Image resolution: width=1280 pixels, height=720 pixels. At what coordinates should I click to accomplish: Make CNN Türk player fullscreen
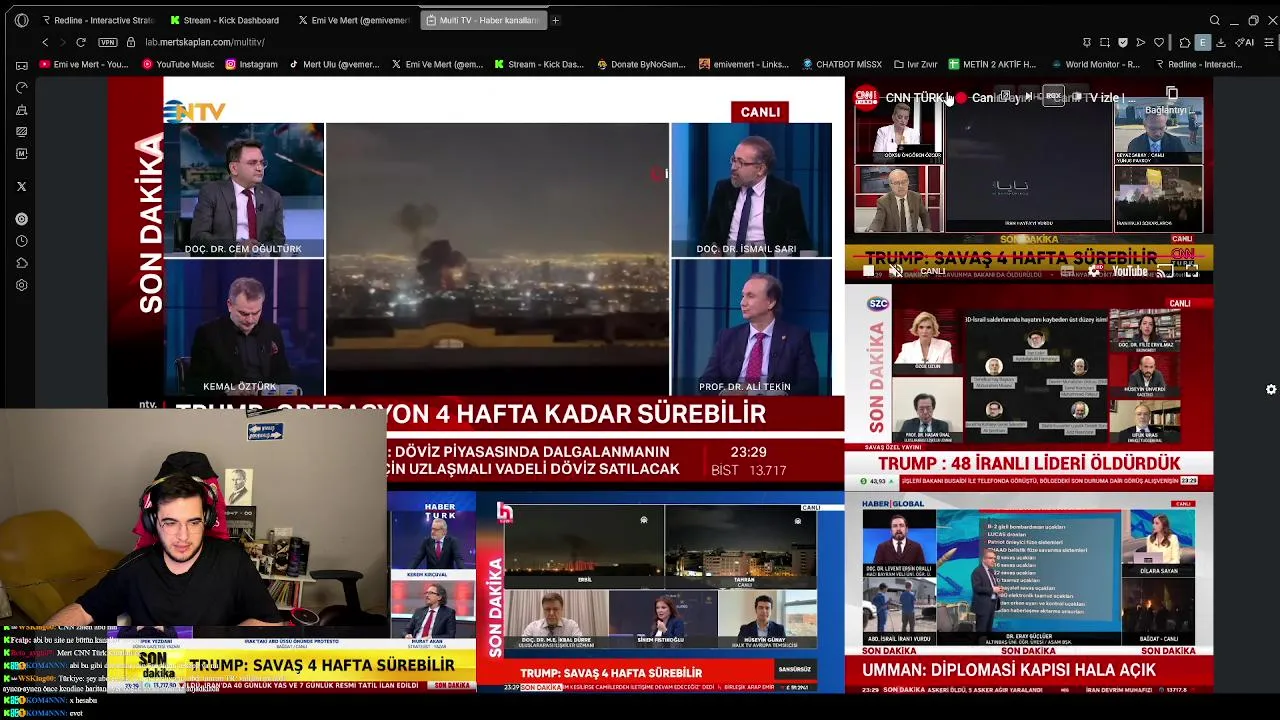pyautogui.click(x=1192, y=271)
